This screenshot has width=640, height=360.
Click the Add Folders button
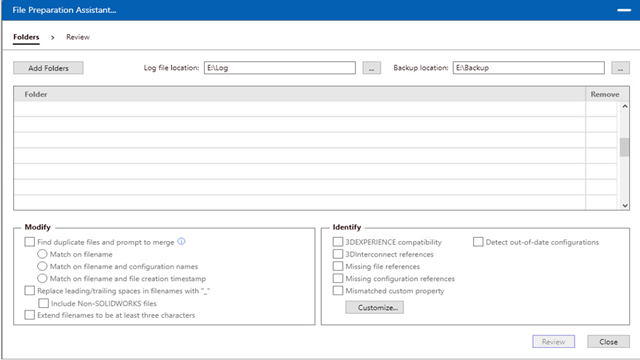pyautogui.click(x=48, y=68)
